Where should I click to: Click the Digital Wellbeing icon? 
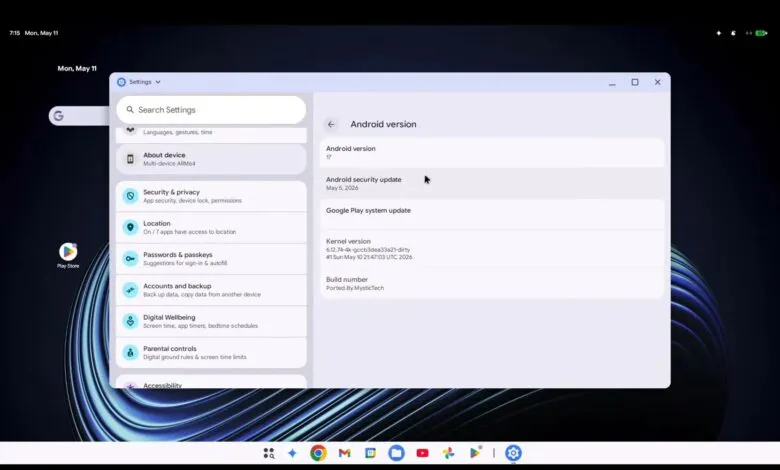130,321
